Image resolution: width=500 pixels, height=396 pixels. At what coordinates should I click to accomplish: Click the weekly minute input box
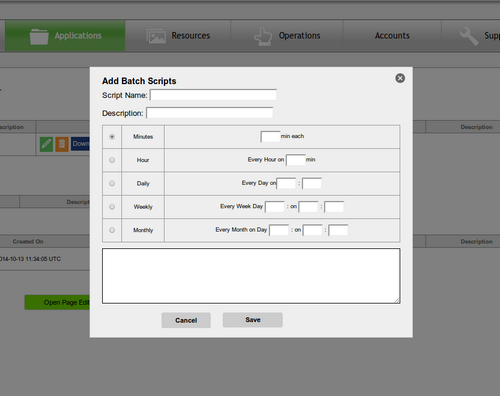pos(334,207)
